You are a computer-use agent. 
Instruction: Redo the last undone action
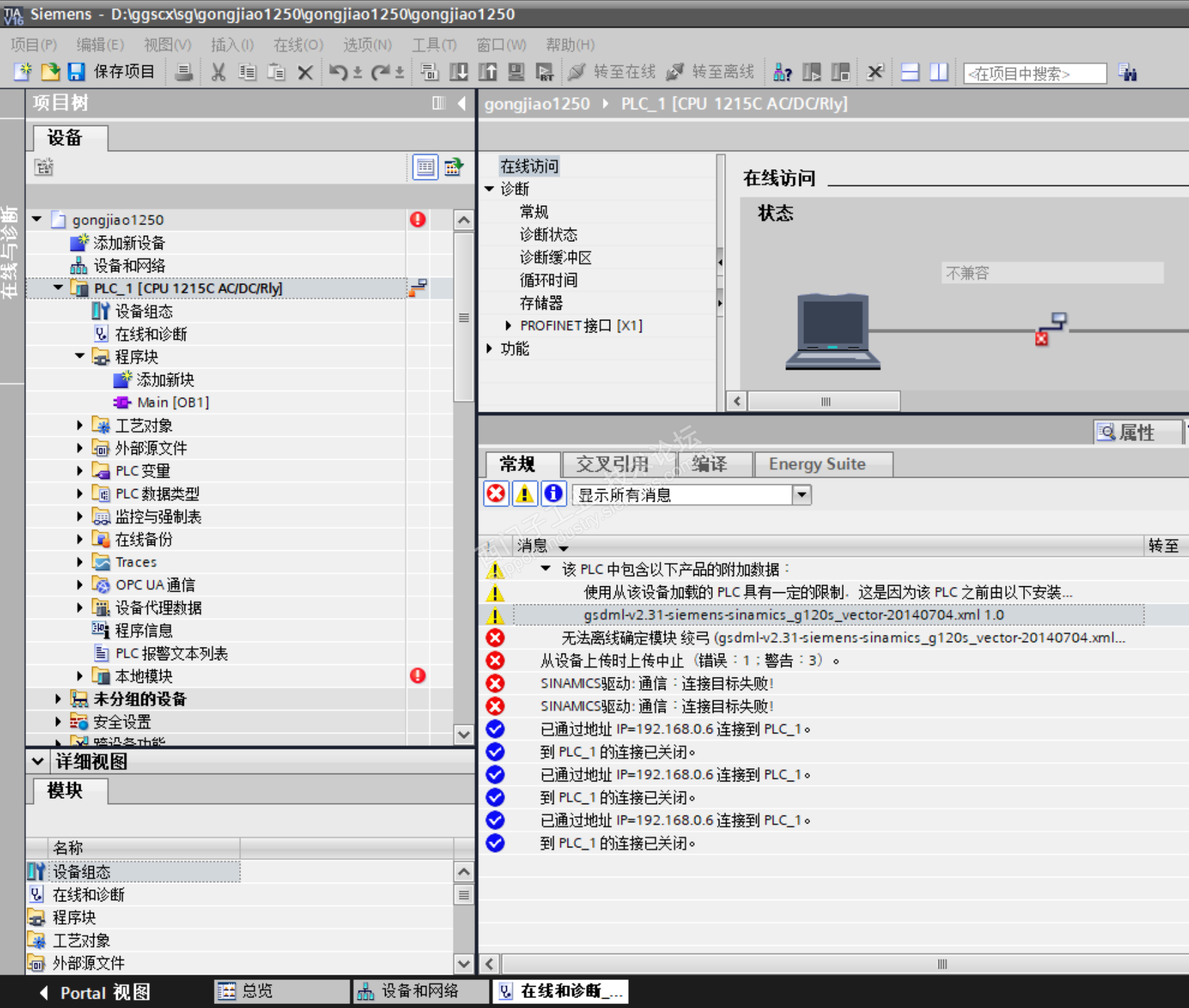(380, 72)
